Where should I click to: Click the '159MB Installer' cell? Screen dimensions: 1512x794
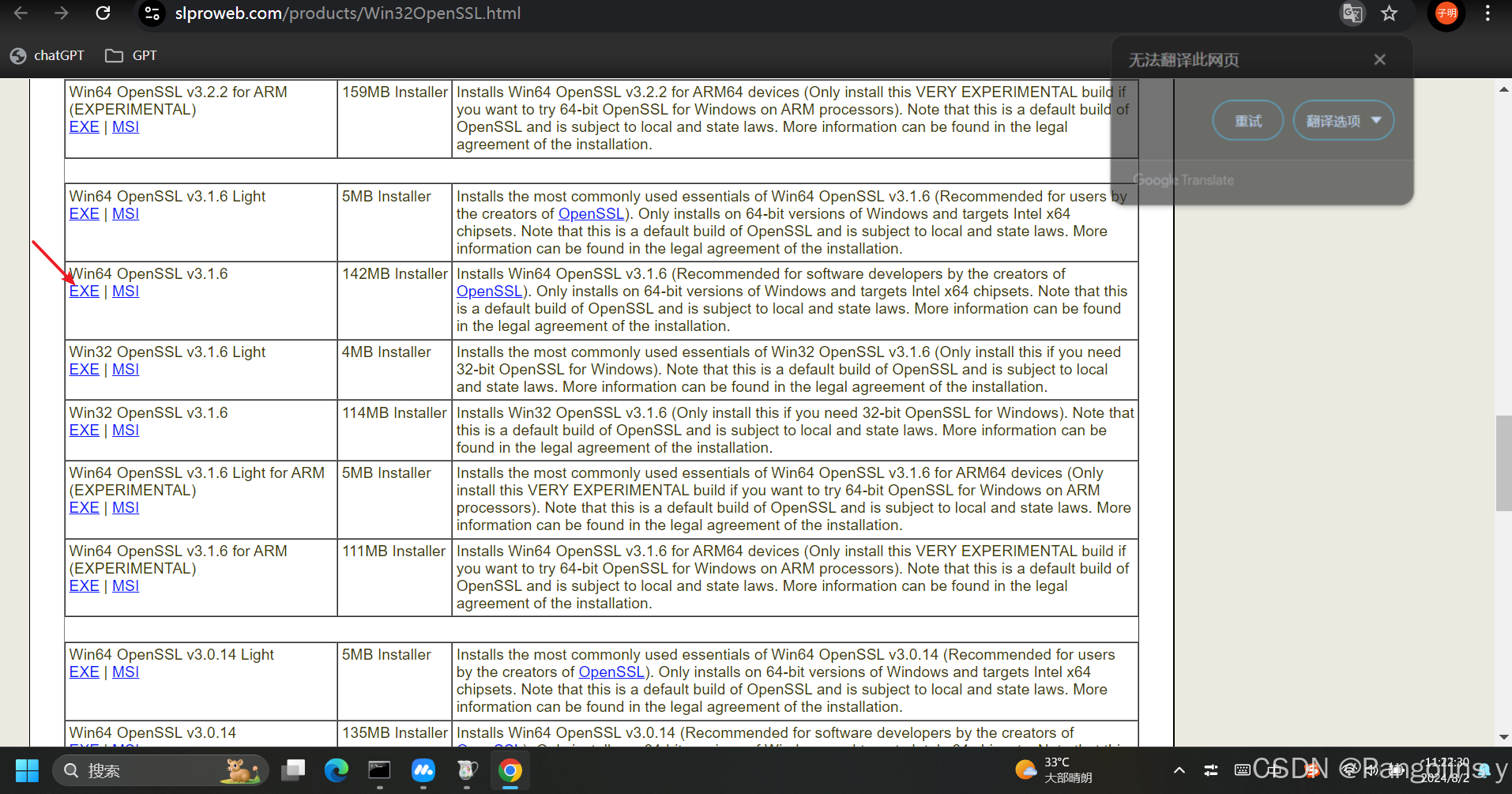394,119
